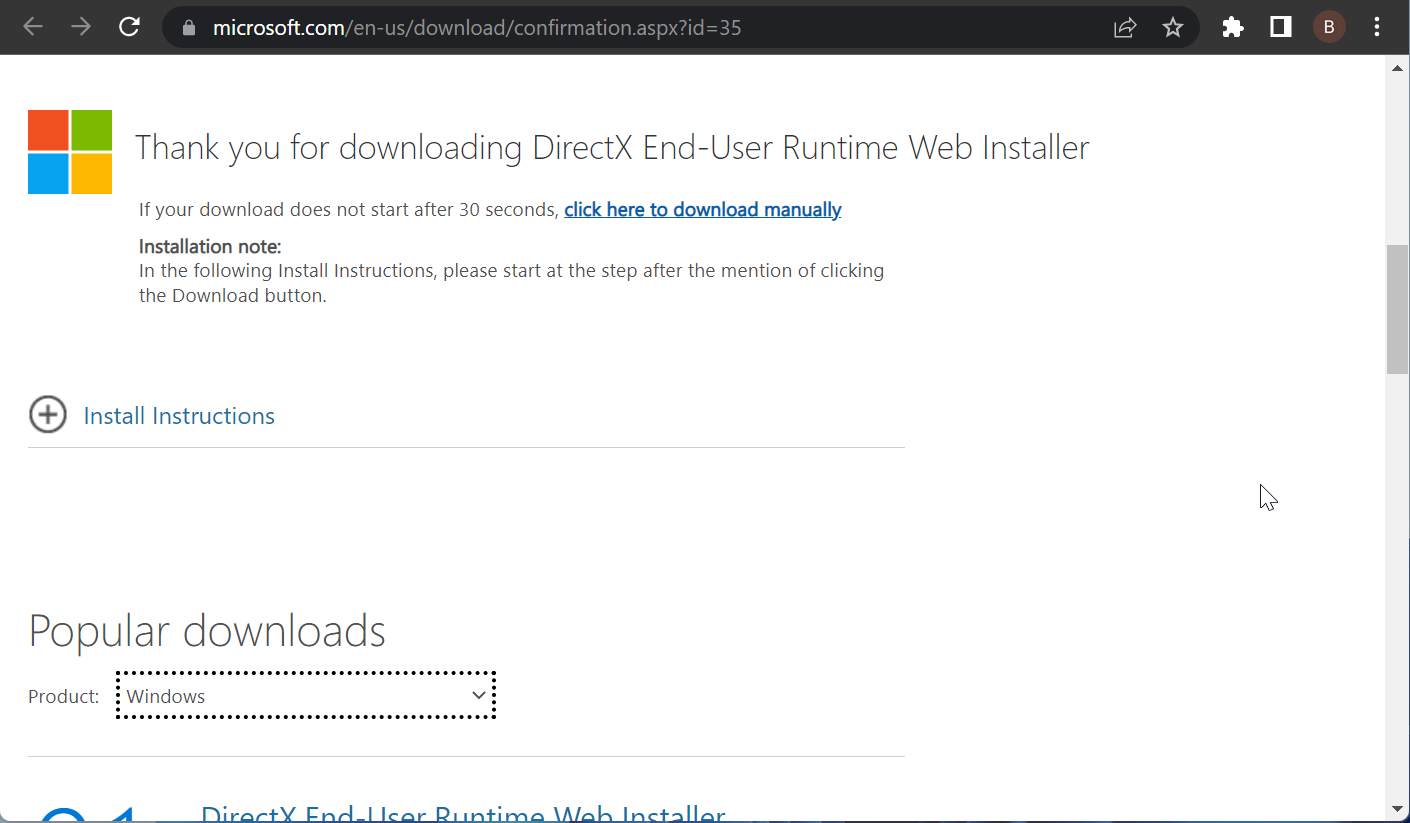
Task: Open the Chrome three-dot menu
Action: (x=1377, y=27)
